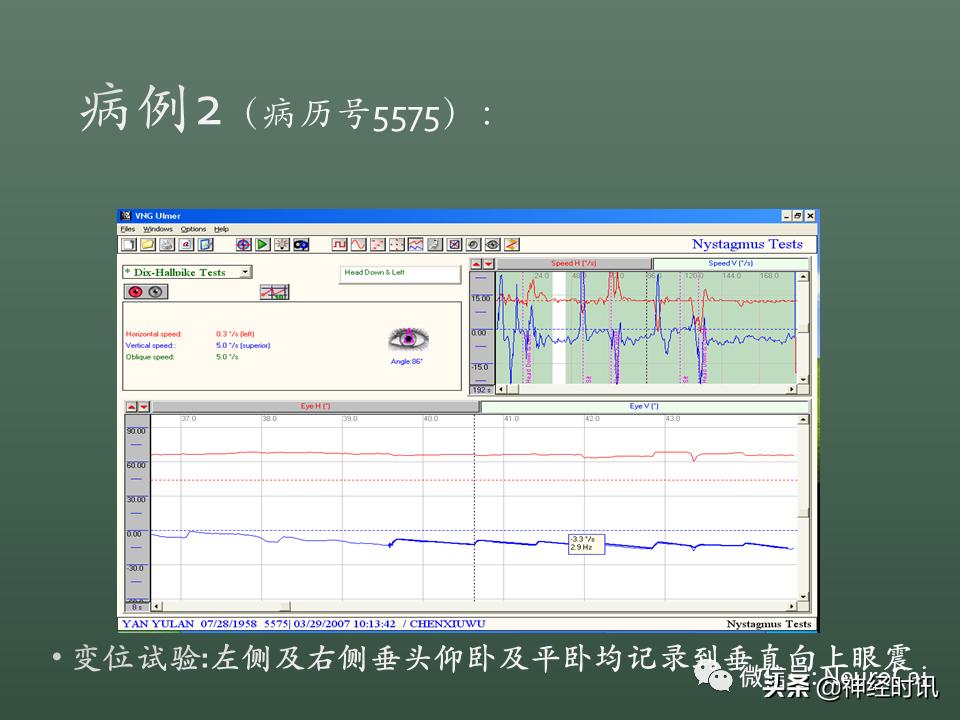This screenshot has height=720, width=960.
Task: Click the black stopwatch icon next to record button
Action: (155, 292)
